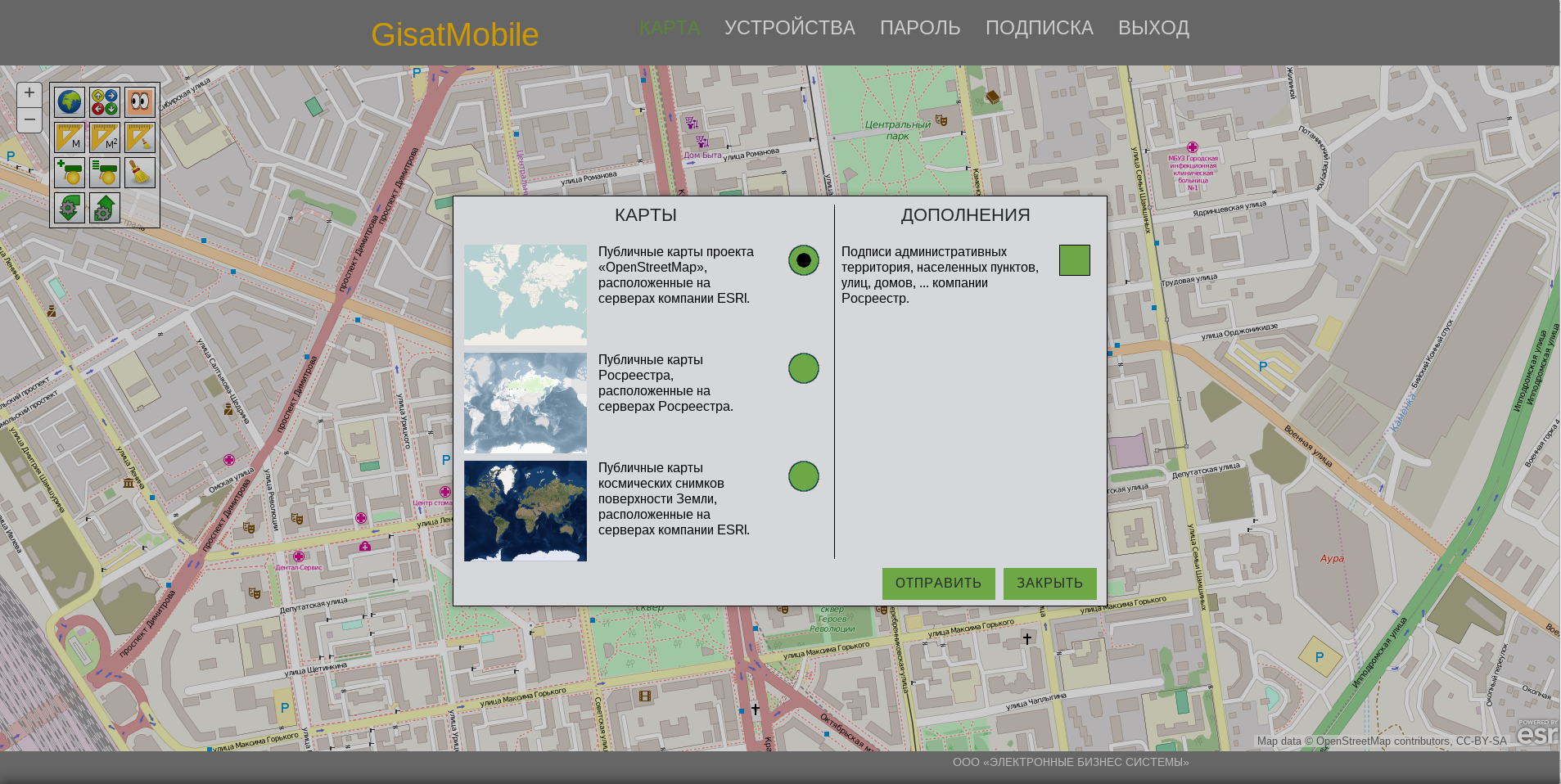Go to the ПОДПИСКА menu item
Image resolution: width=1561 pixels, height=784 pixels.
tap(1039, 28)
